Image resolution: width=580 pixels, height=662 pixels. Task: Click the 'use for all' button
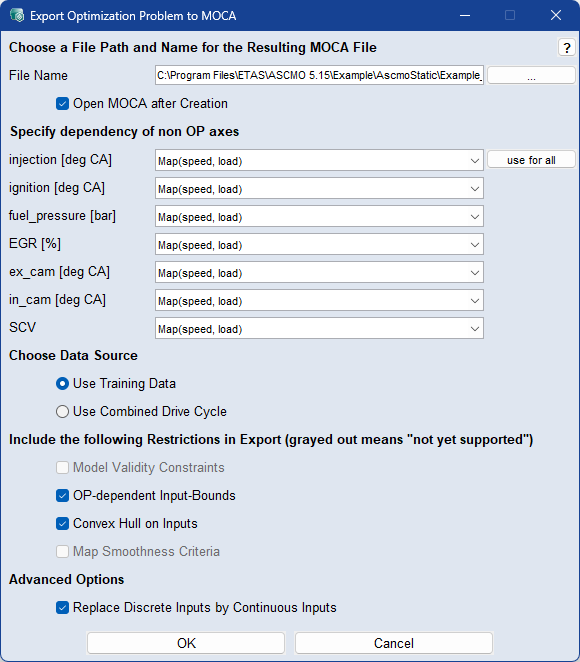(531, 160)
